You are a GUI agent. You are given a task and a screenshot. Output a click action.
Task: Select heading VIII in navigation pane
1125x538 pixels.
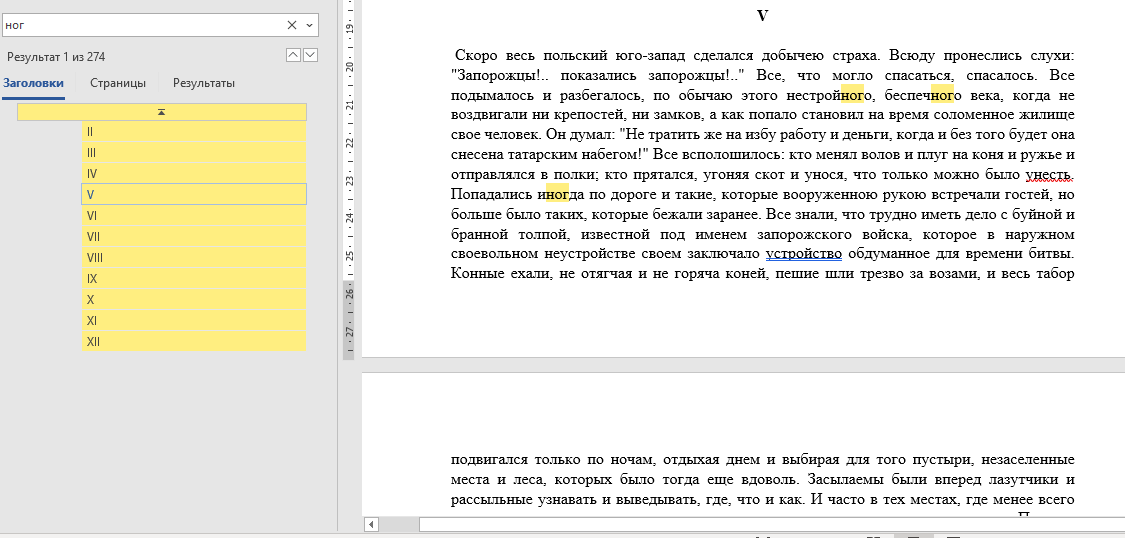click(x=194, y=258)
